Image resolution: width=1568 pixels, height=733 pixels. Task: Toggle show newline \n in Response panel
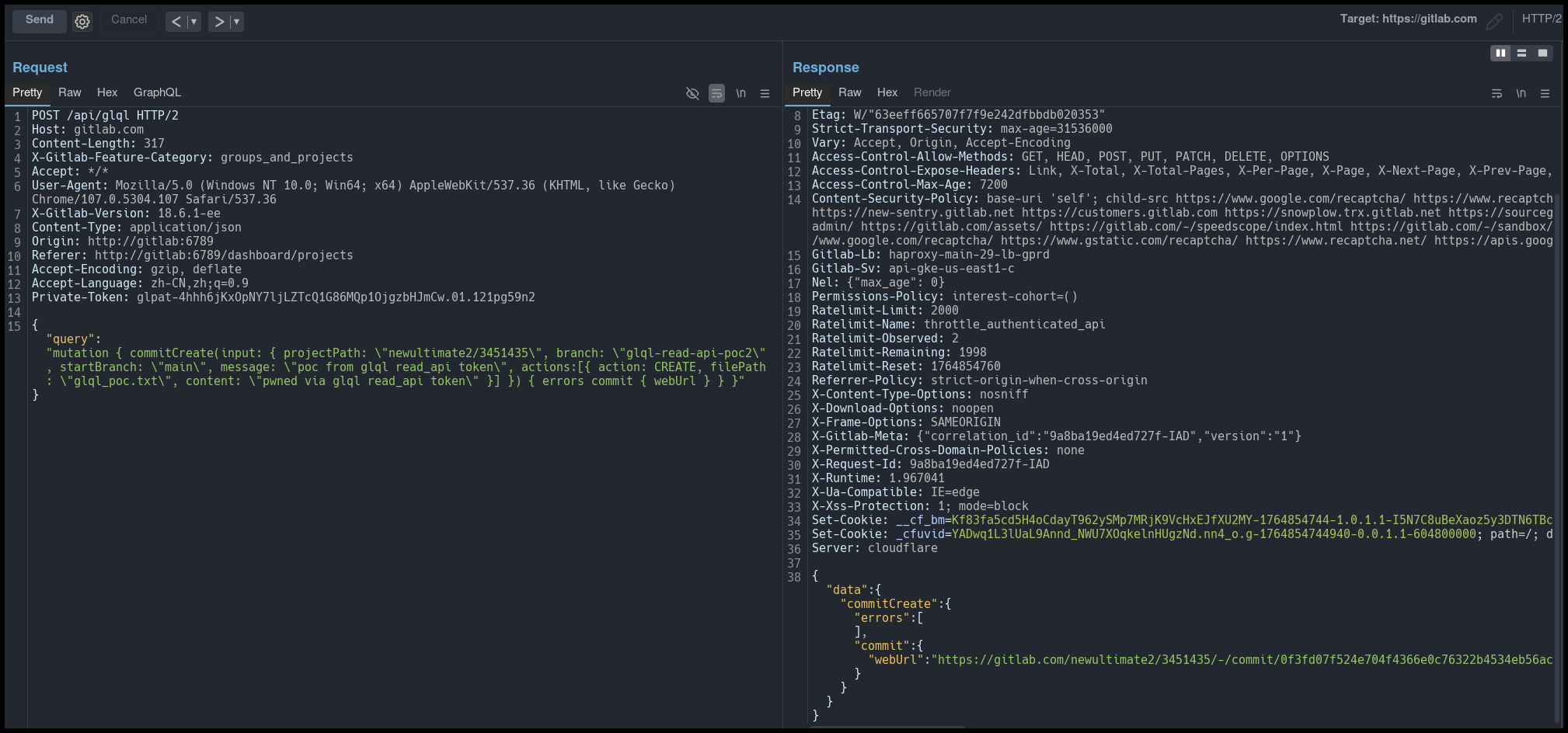click(1521, 93)
